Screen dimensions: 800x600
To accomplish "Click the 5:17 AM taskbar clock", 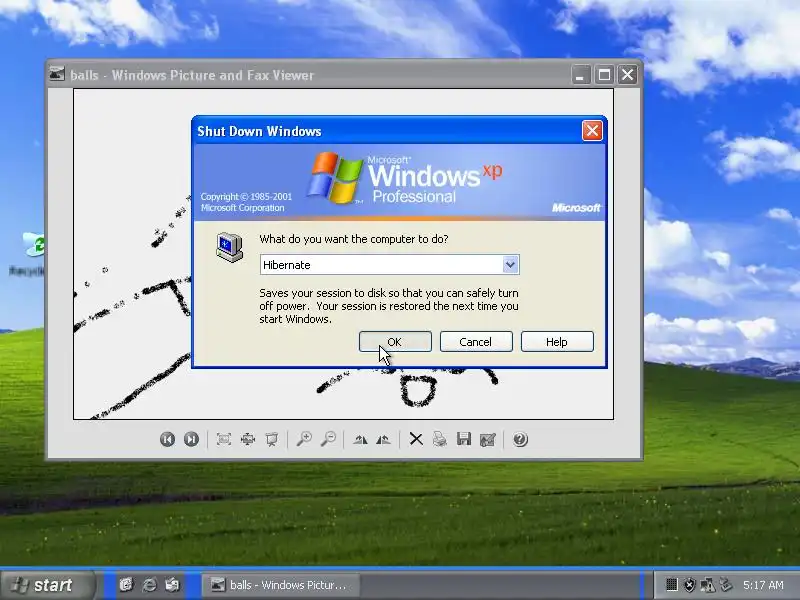I will pyautogui.click(x=764, y=585).
